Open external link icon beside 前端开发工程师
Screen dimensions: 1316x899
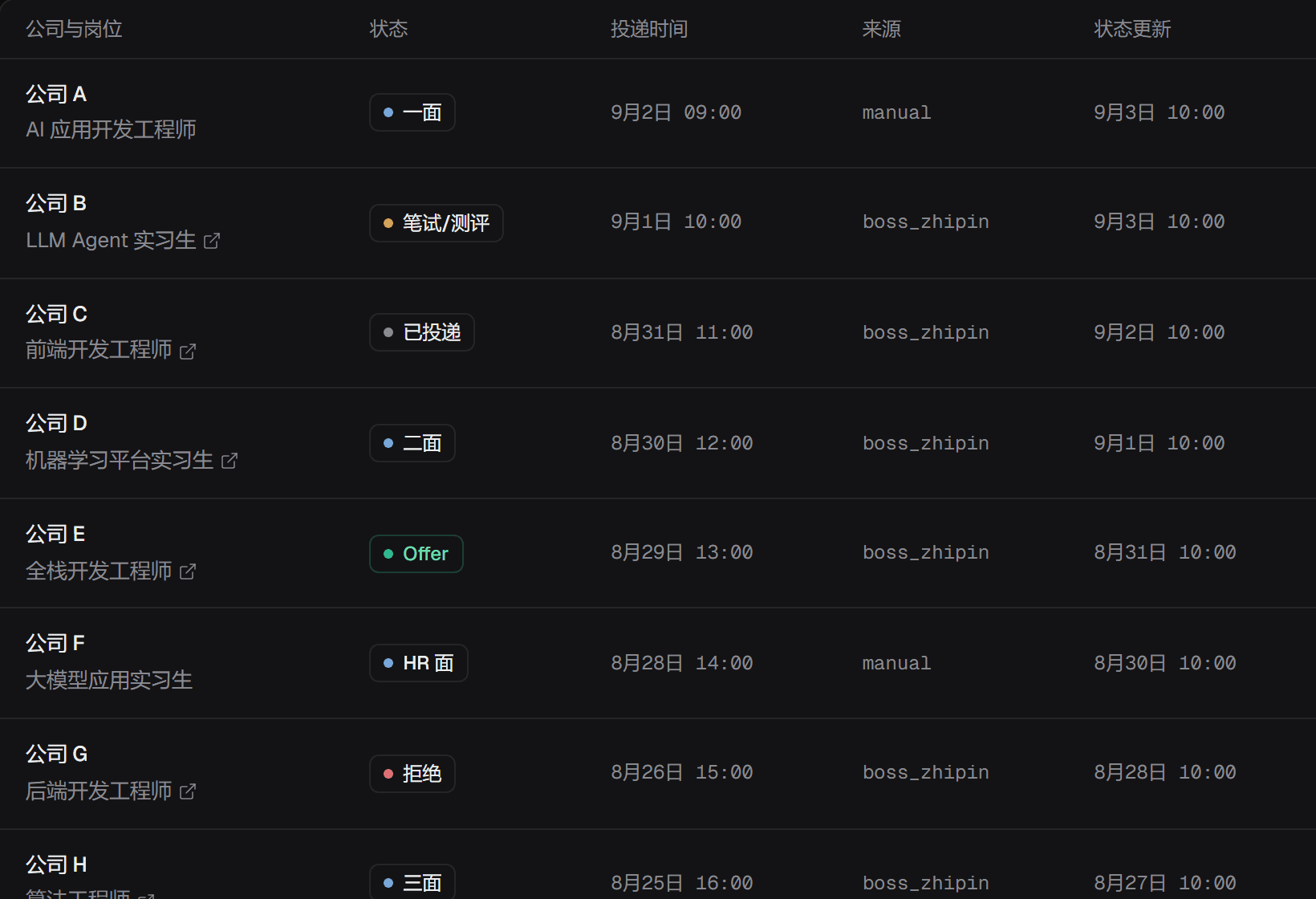click(x=188, y=352)
